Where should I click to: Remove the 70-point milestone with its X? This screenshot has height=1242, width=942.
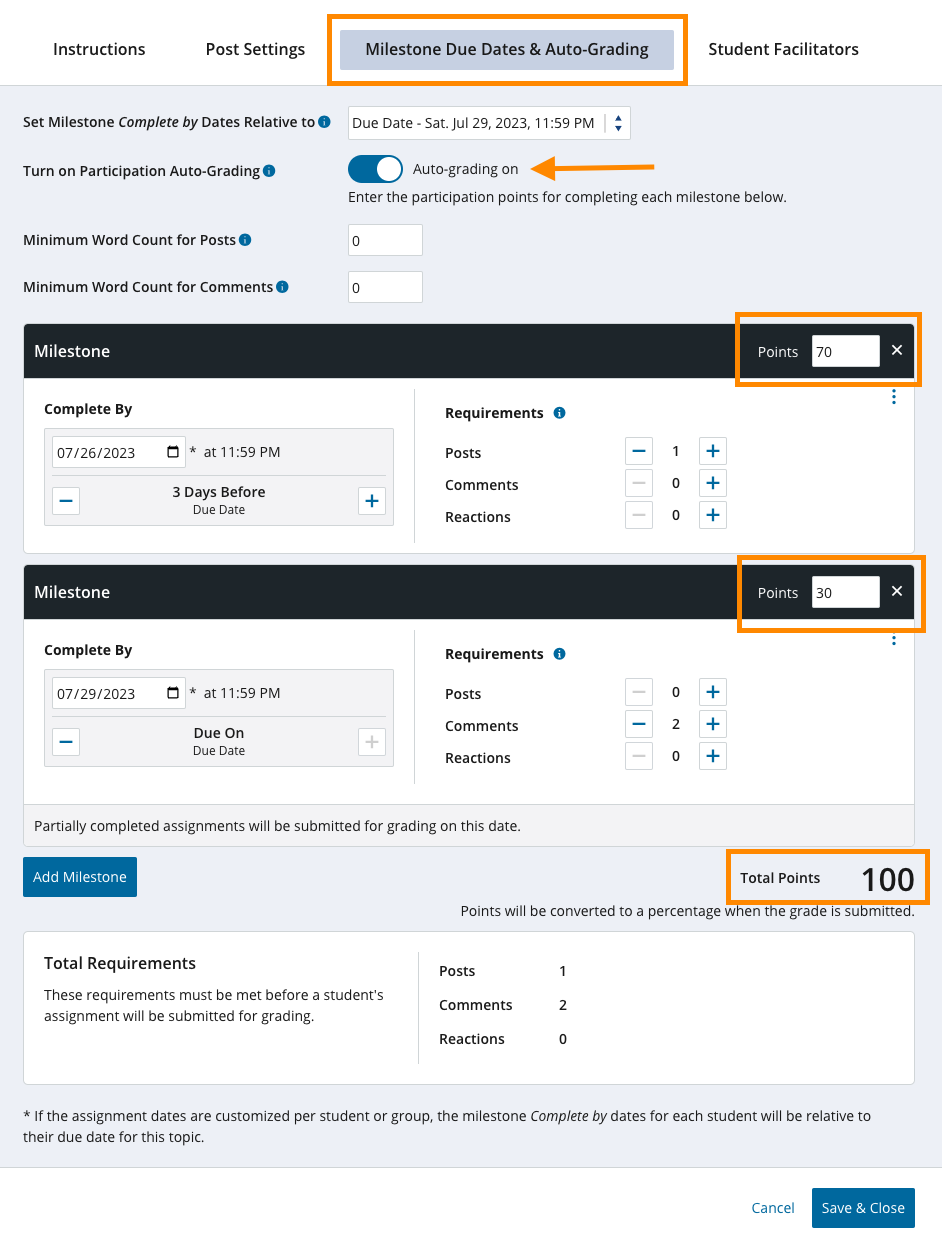pyautogui.click(x=897, y=350)
